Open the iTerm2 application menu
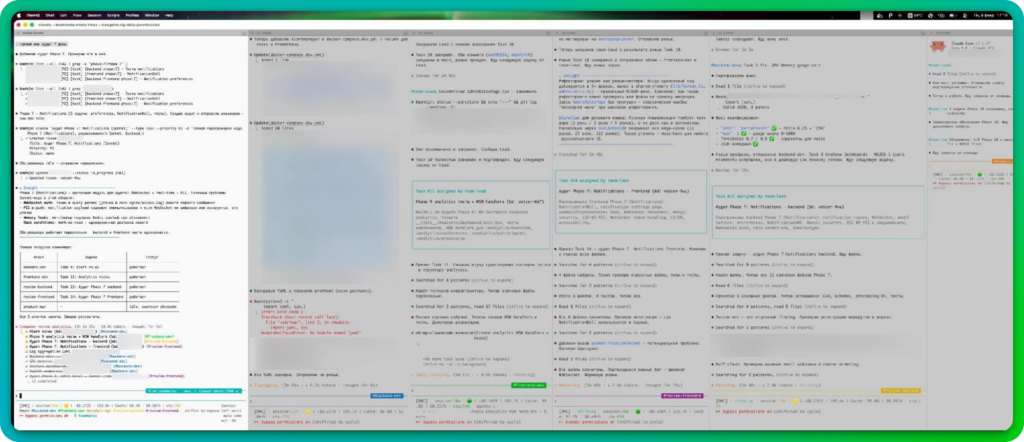1024x442 pixels. click(x=33, y=15)
